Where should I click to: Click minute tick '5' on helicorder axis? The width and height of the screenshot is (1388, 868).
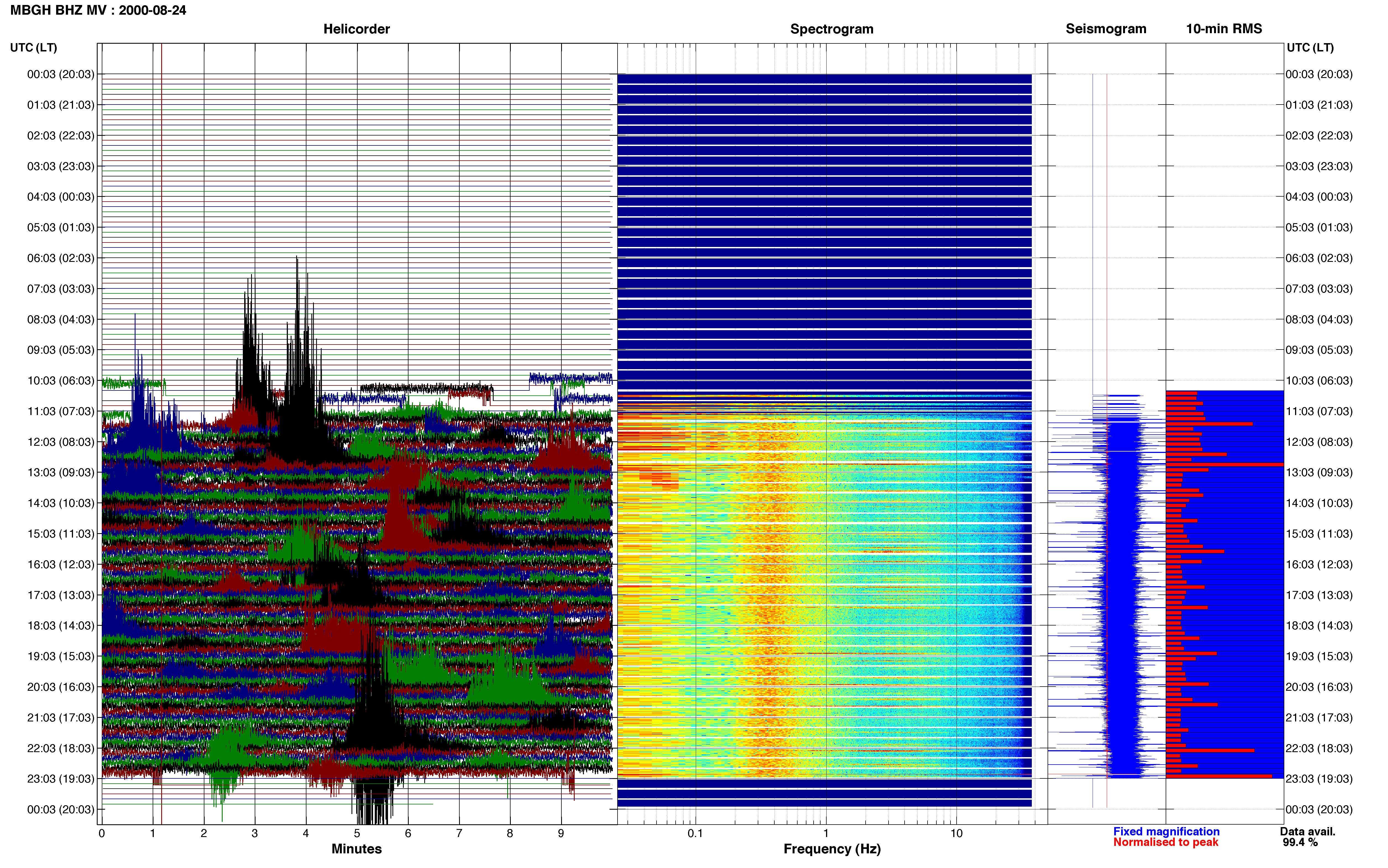point(357,833)
